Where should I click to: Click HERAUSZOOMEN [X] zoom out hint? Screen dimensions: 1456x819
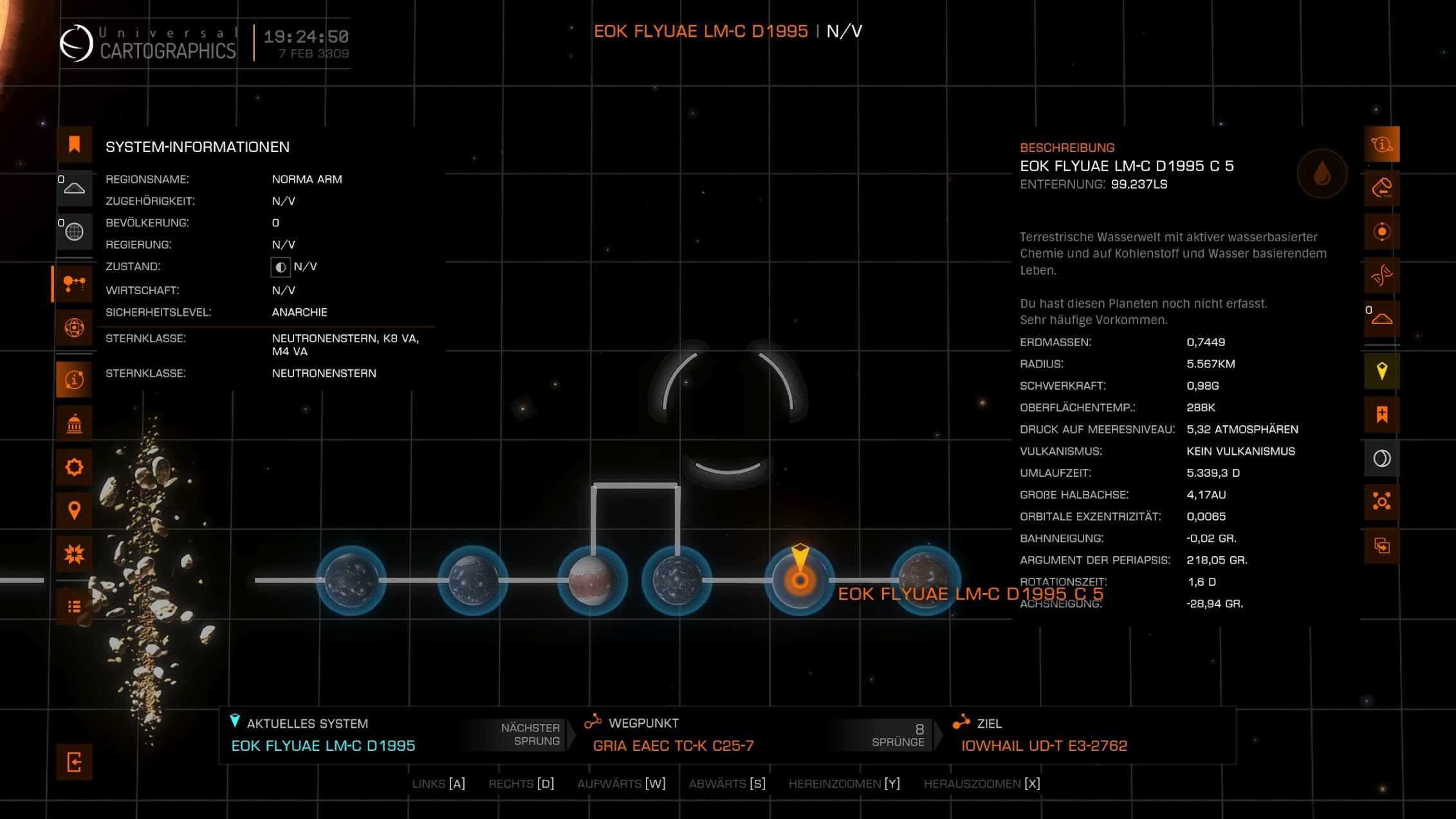(982, 784)
